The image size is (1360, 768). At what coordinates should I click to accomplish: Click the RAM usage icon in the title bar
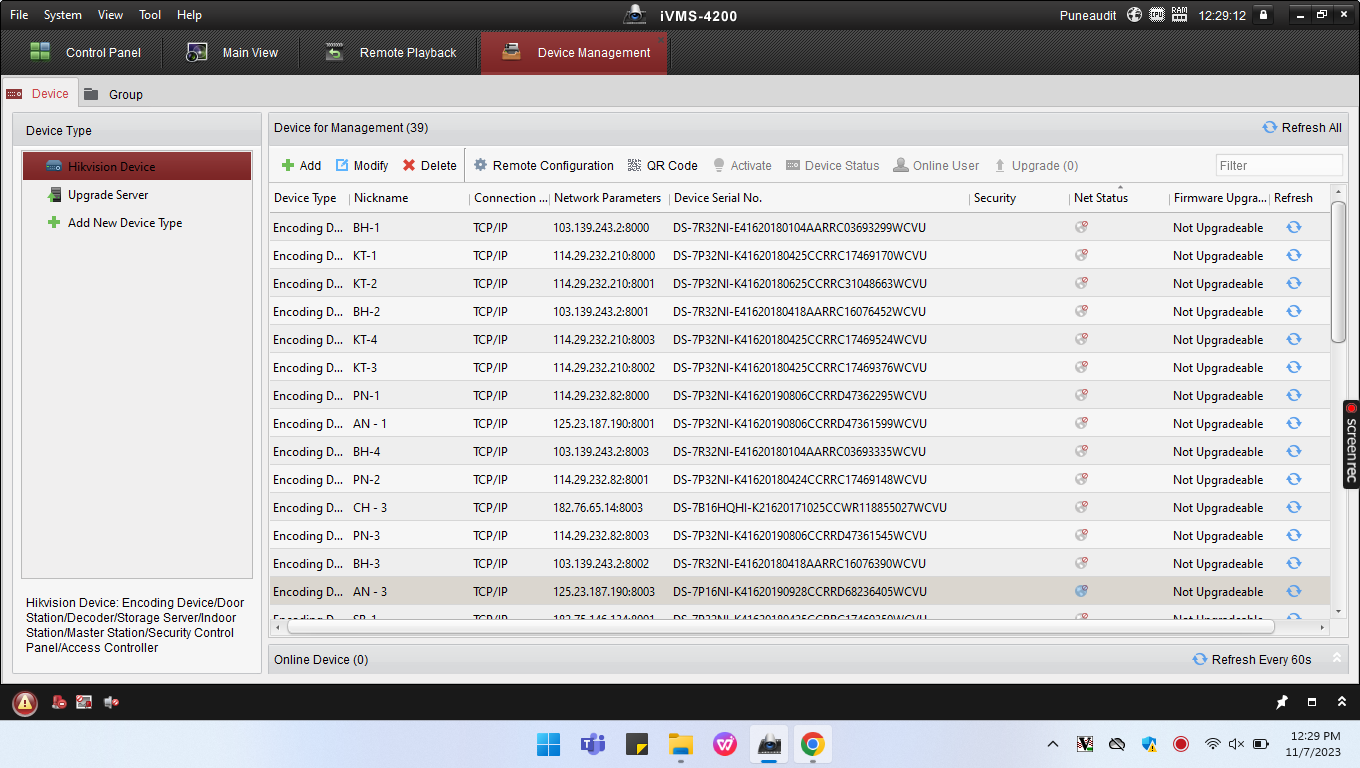coord(1180,15)
